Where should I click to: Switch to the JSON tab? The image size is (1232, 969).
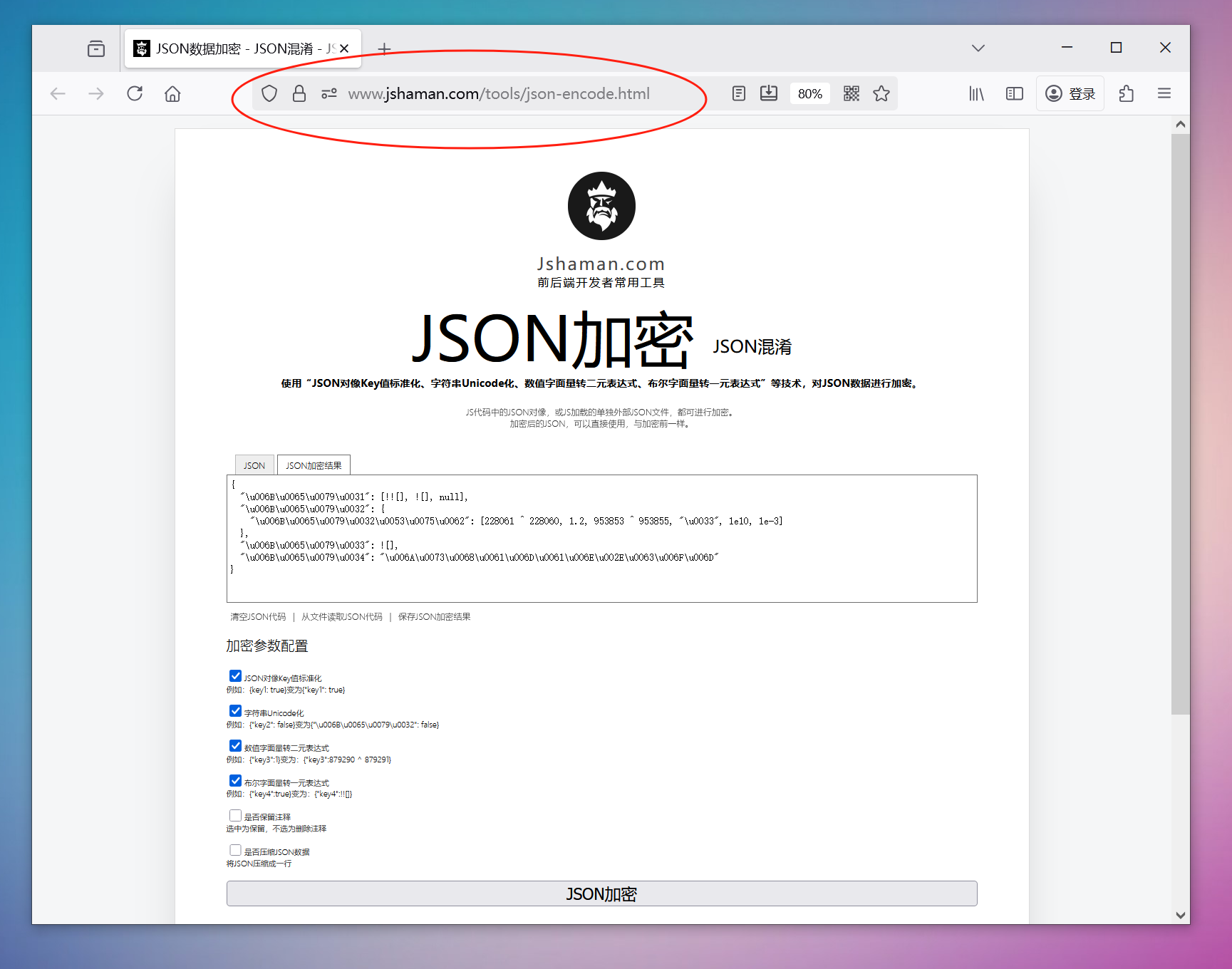(254, 465)
